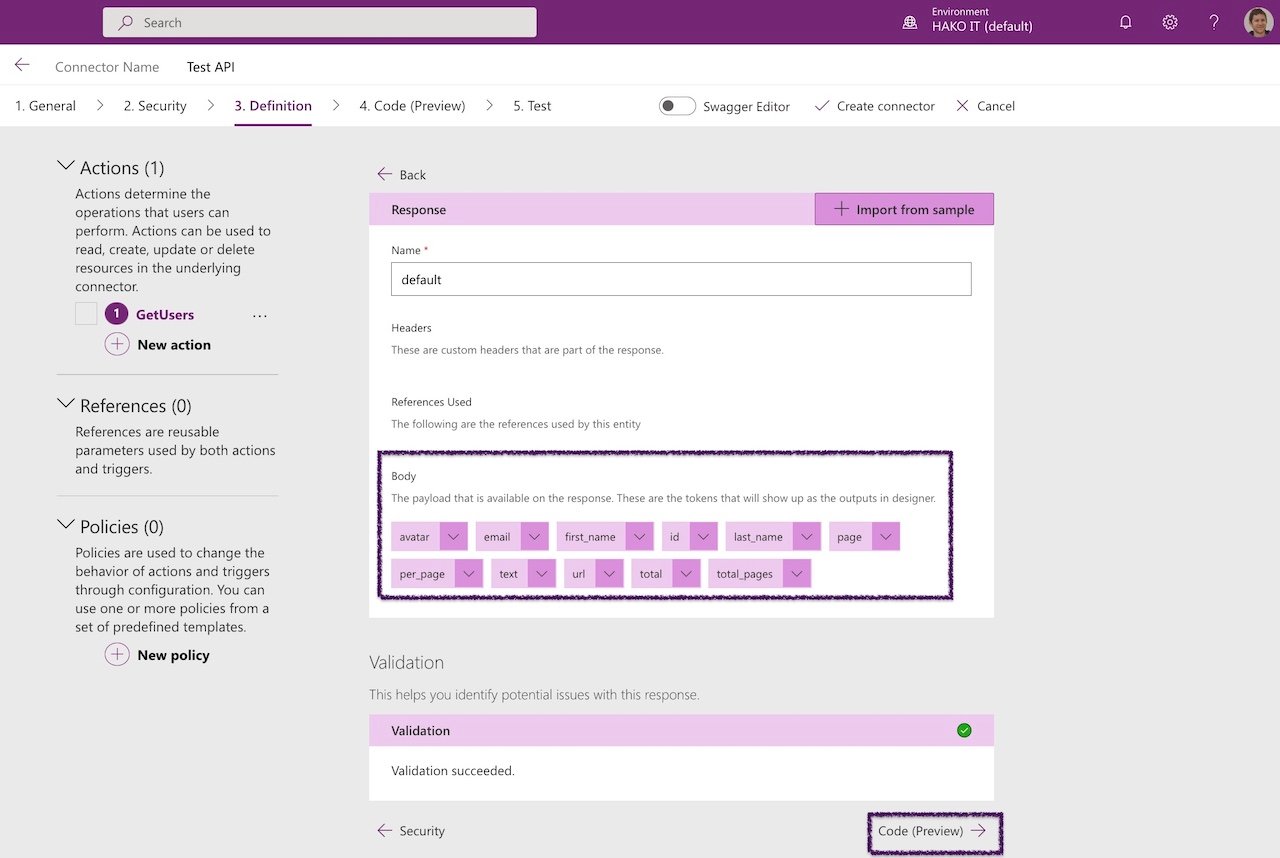
Task: Click the HAKO IT (default) environment name
Action: 982,27
